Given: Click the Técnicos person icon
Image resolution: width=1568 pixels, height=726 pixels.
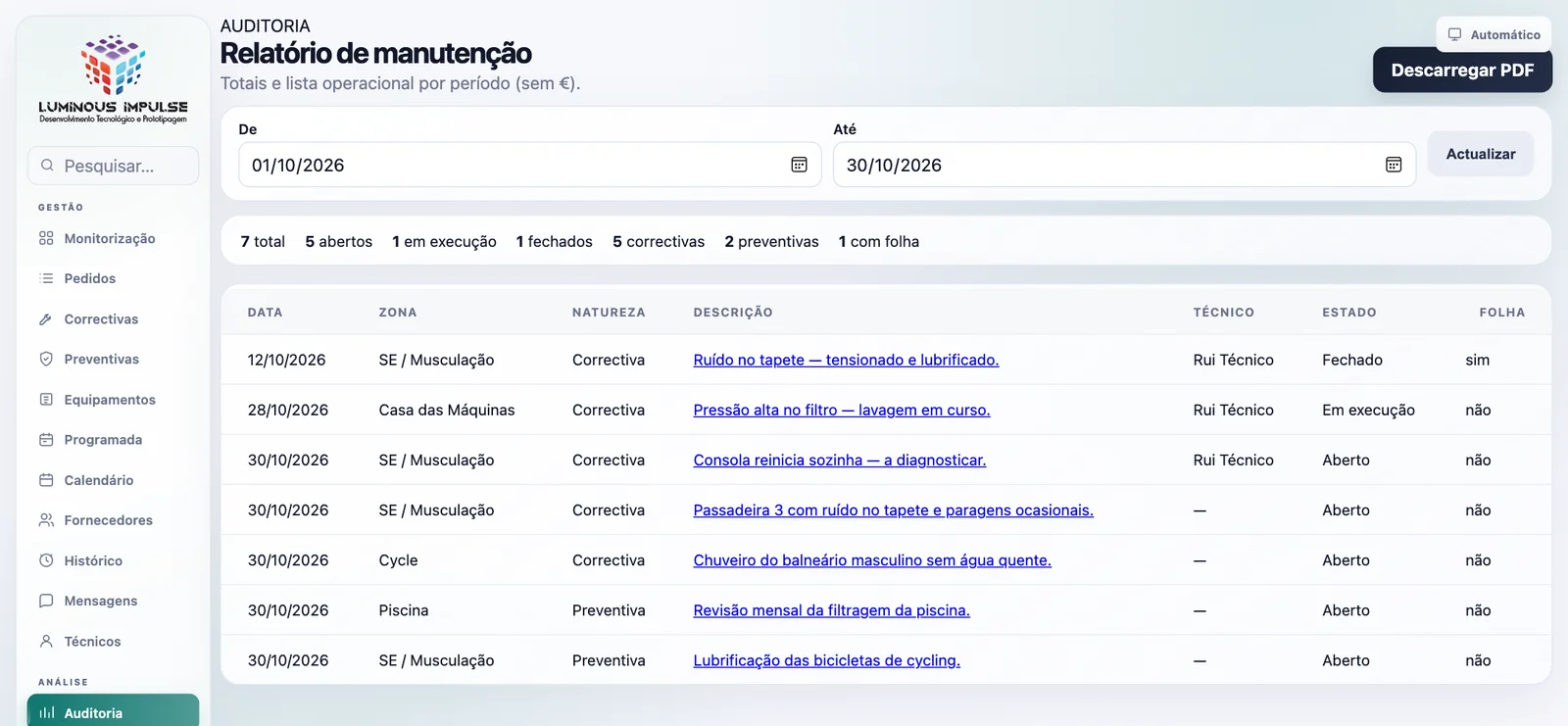Looking at the screenshot, I should [x=46, y=642].
